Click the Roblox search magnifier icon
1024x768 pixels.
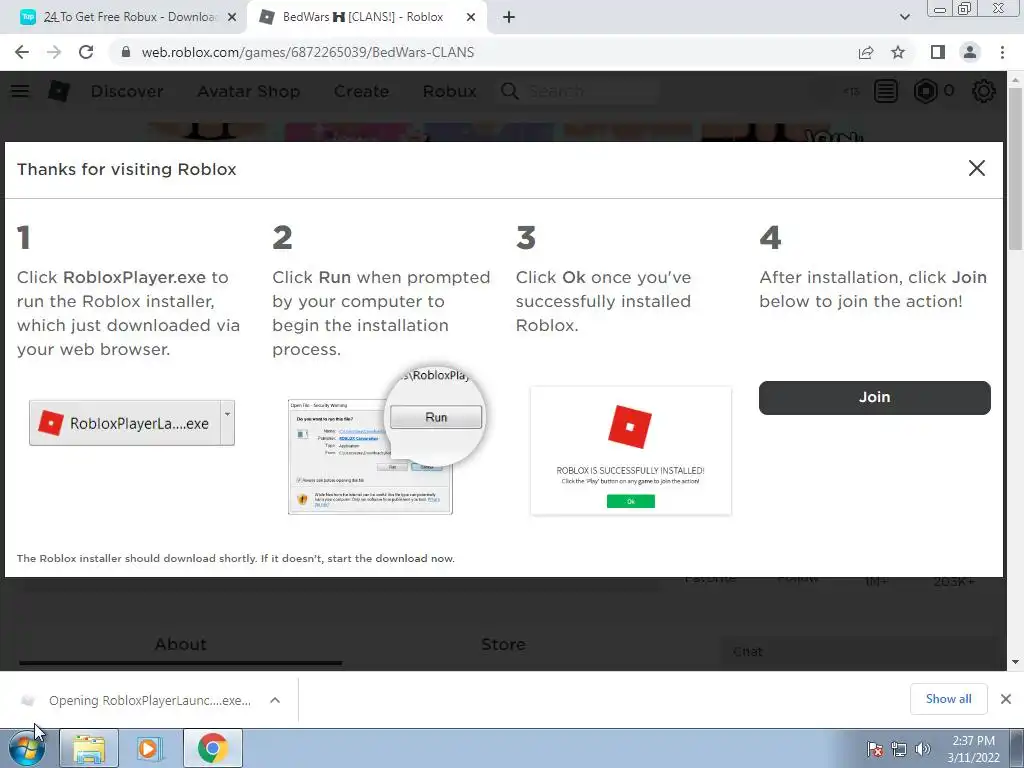(509, 91)
